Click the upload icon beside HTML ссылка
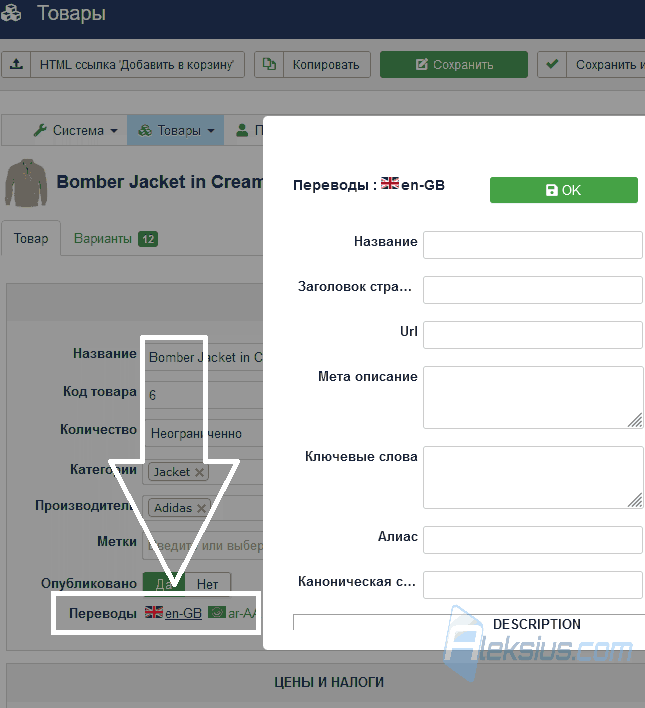 (16, 65)
